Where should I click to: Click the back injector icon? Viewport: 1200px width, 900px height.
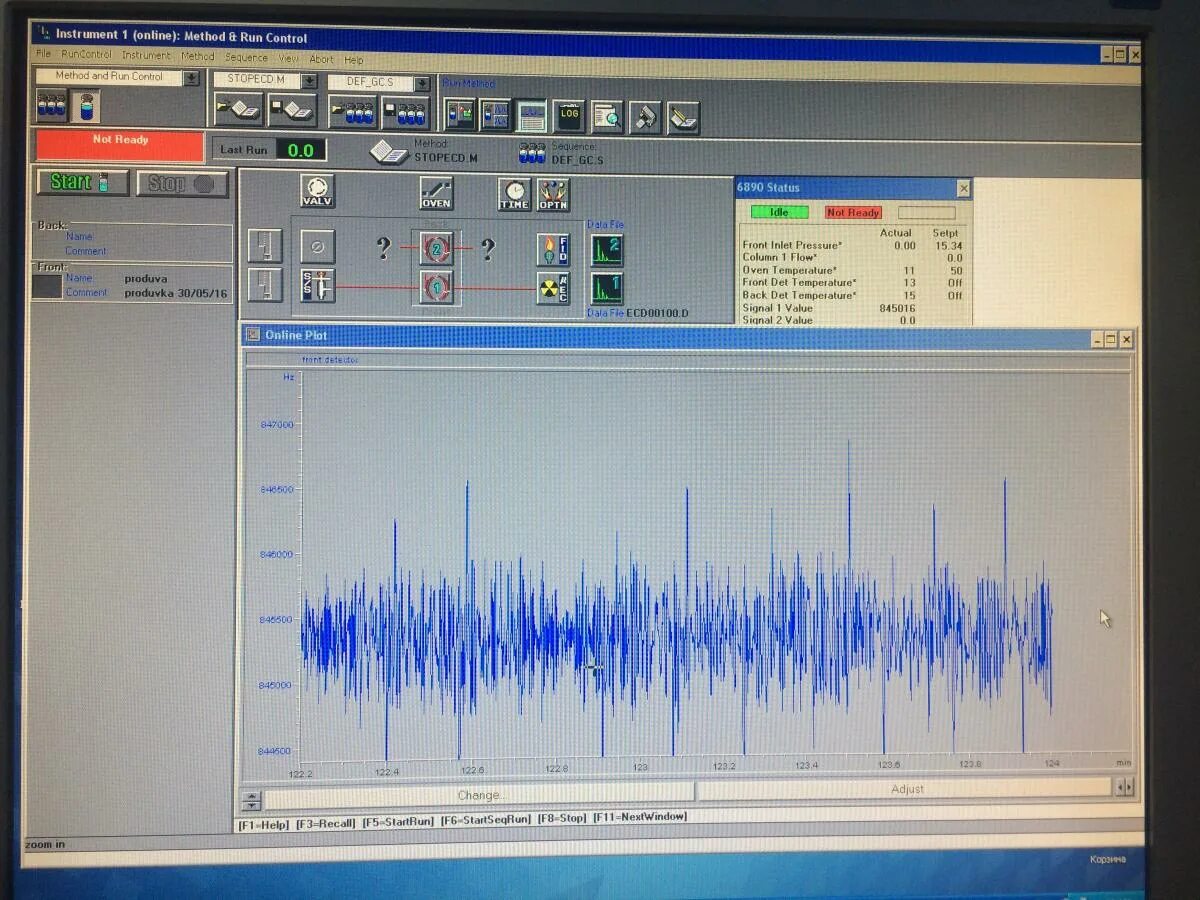(265, 246)
